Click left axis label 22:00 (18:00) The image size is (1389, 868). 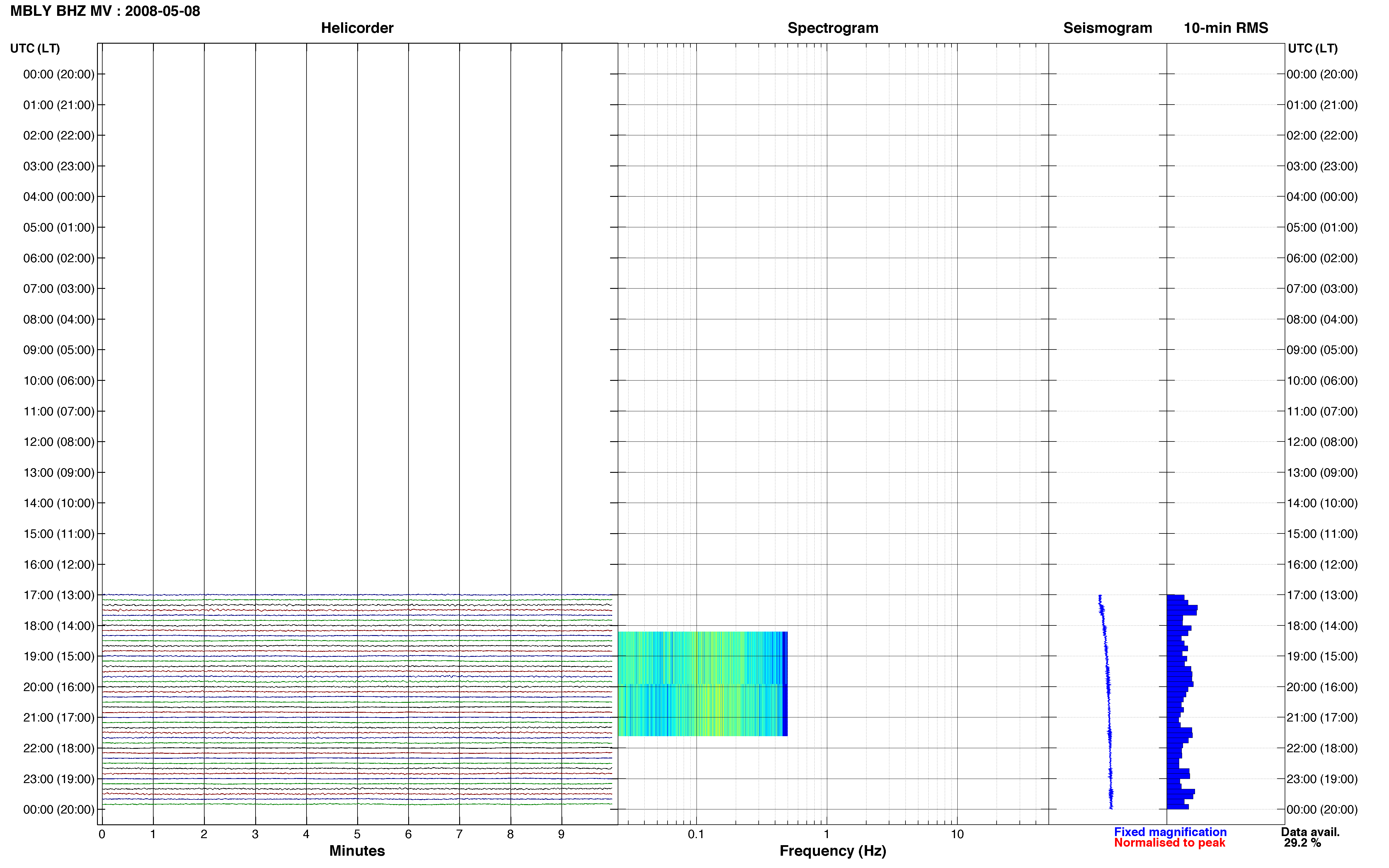(59, 748)
